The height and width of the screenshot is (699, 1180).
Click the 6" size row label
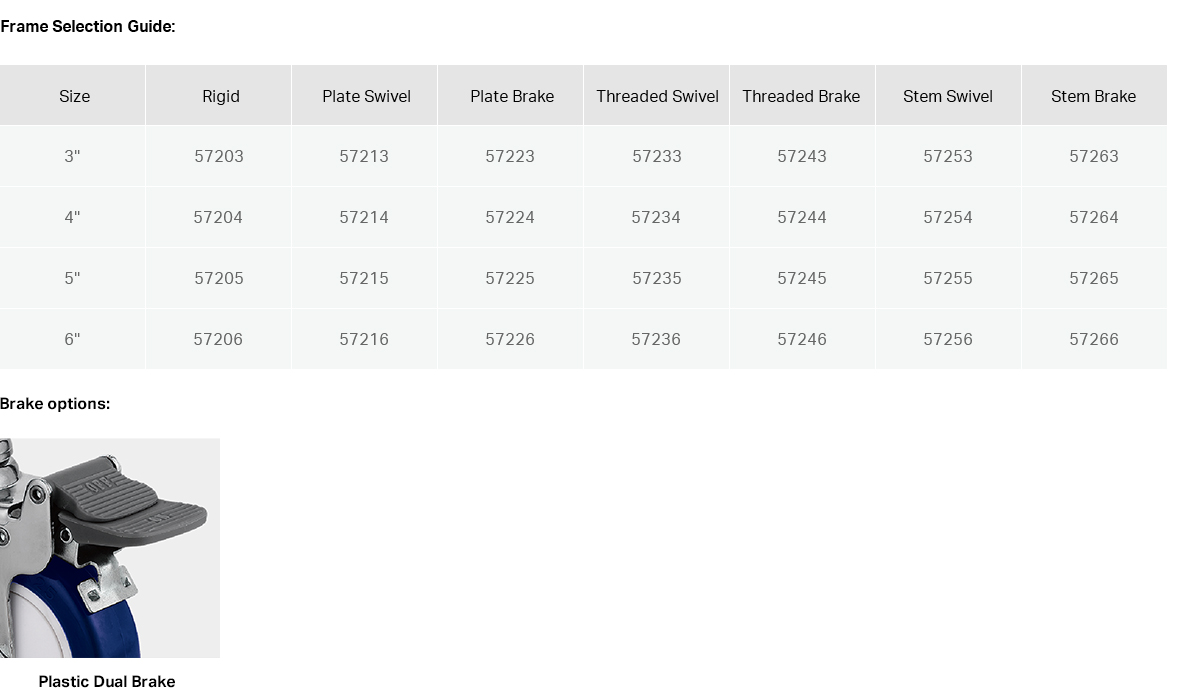72,339
